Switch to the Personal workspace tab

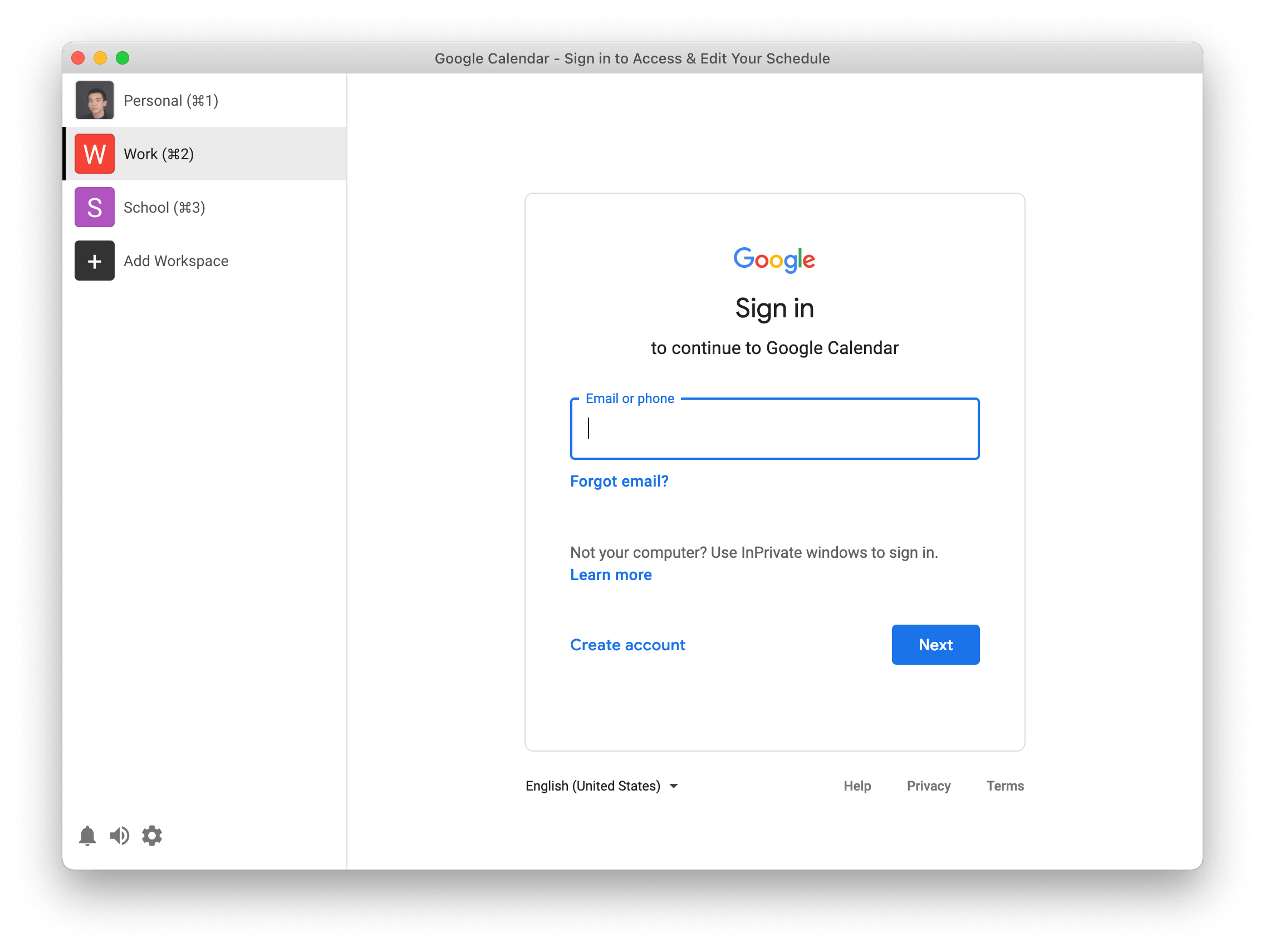click(204, 100)
